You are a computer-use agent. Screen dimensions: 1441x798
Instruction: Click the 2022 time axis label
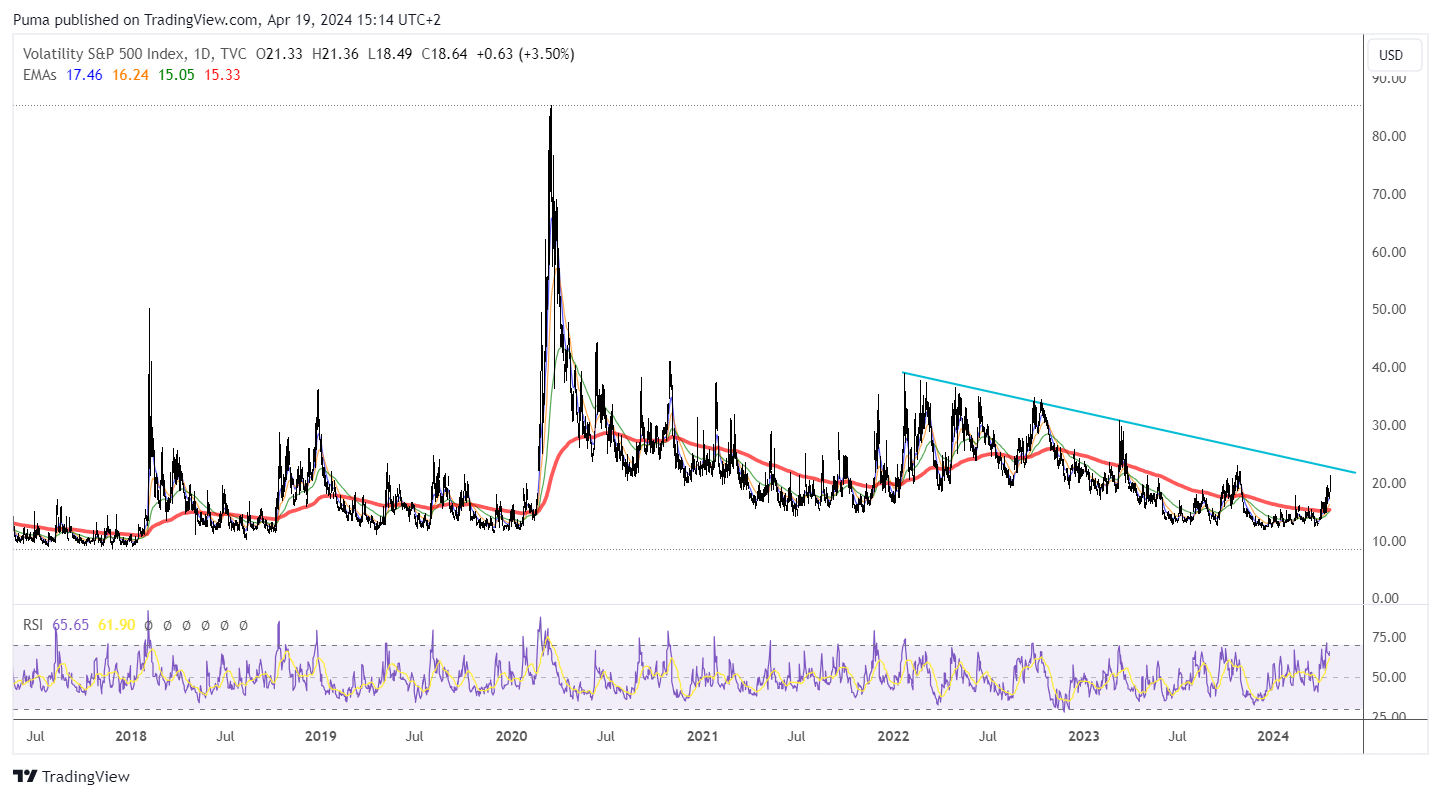892,737
